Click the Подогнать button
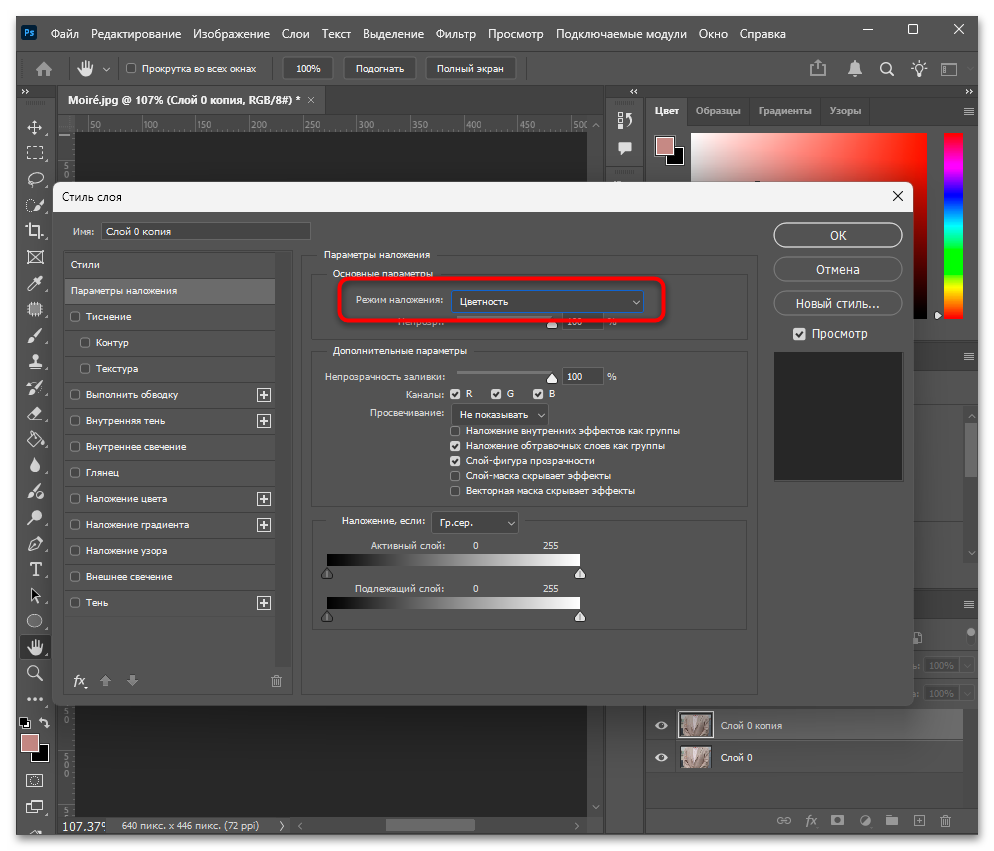Image resolution: width=994 pixels, height=851 pixels. point(380,68)
